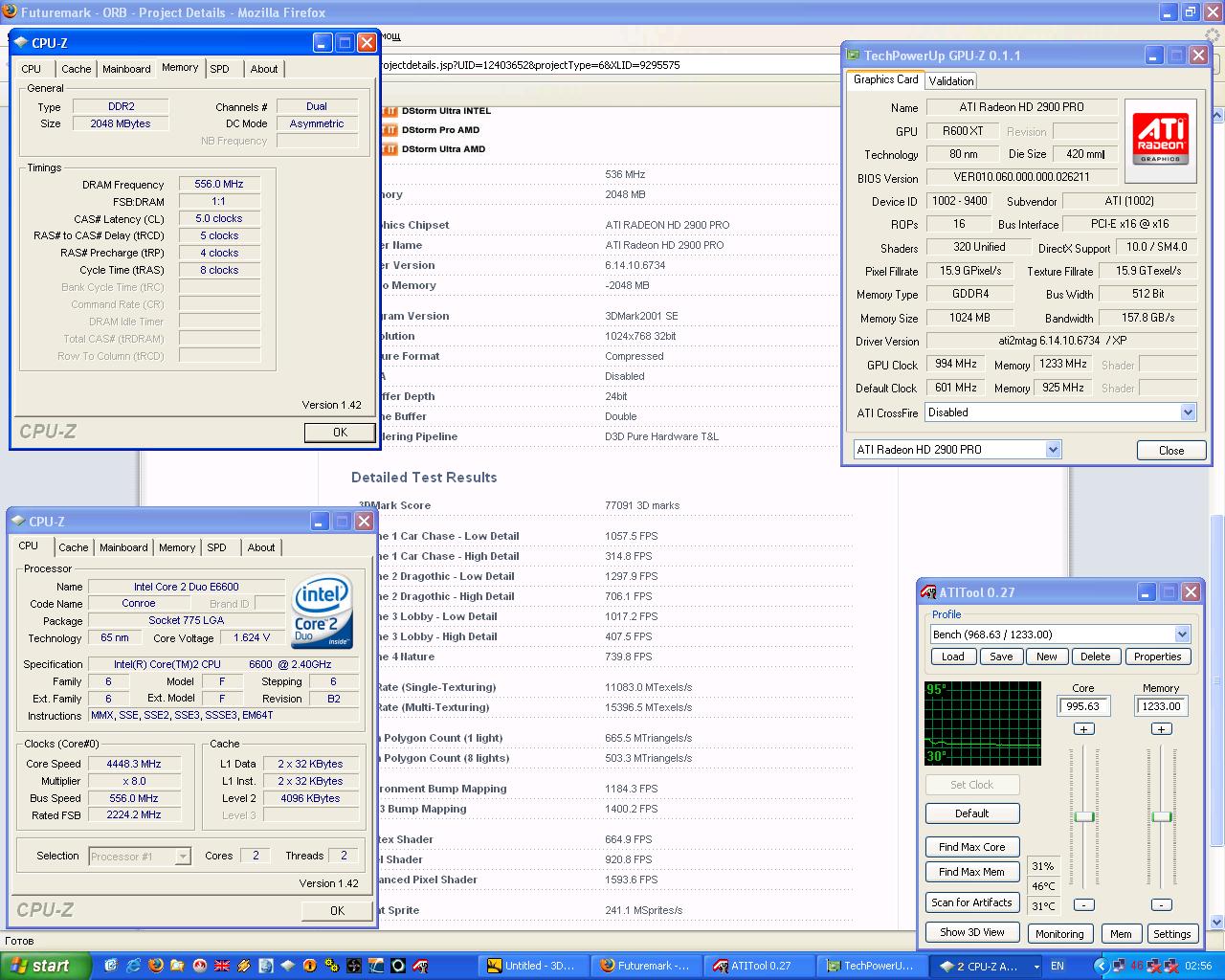Open ATI CrossFire dropdown in GPU-Z
The height and width of the screenshot is (980, 1225).
pos(1188,412)
